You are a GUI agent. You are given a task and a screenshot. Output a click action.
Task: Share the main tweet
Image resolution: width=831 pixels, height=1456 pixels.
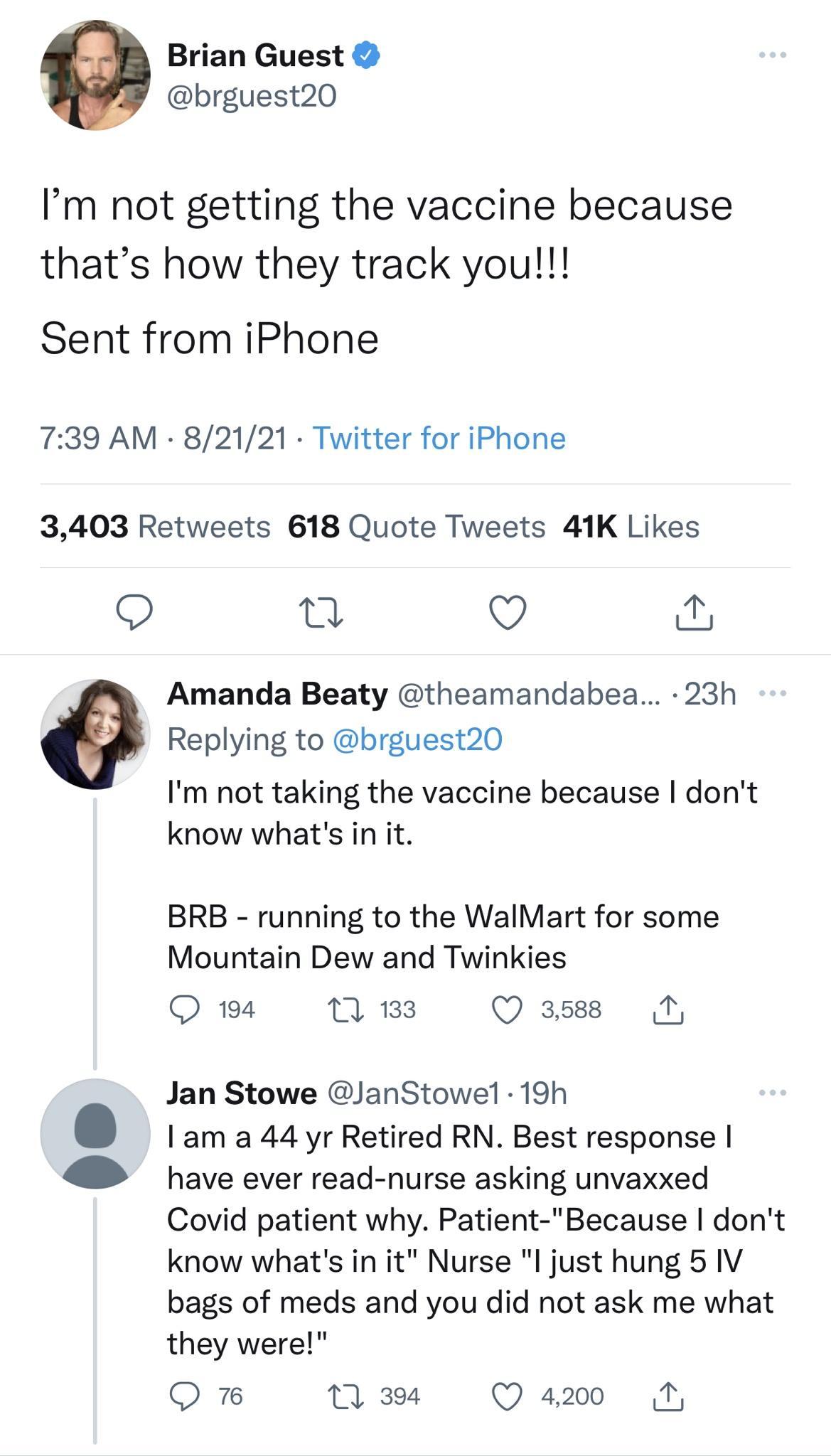click(x=694, y=612)
